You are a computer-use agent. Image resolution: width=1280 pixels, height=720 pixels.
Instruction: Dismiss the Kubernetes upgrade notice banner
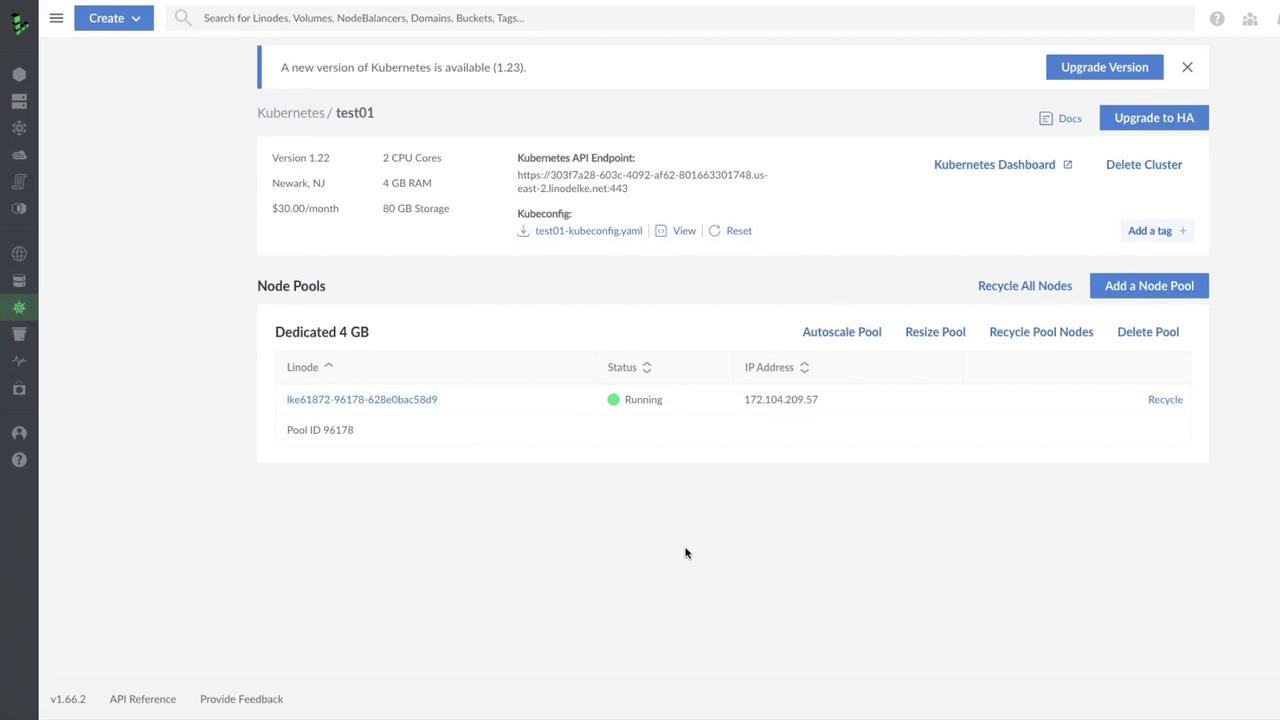[x=1187, y=67]
